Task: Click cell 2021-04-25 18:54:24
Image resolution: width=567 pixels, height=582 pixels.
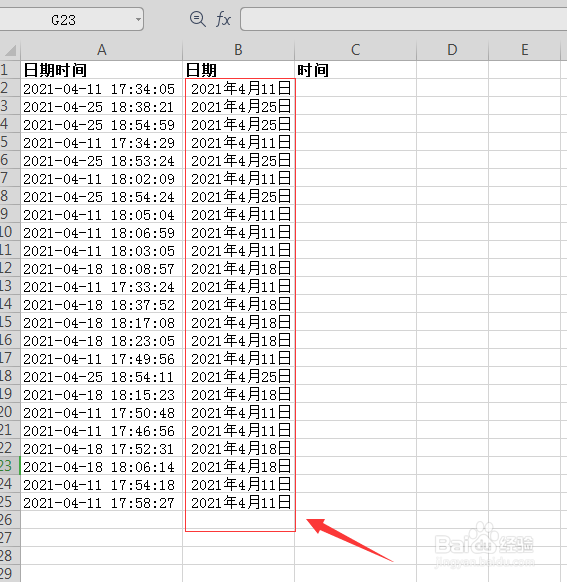Action: [102, 196]
